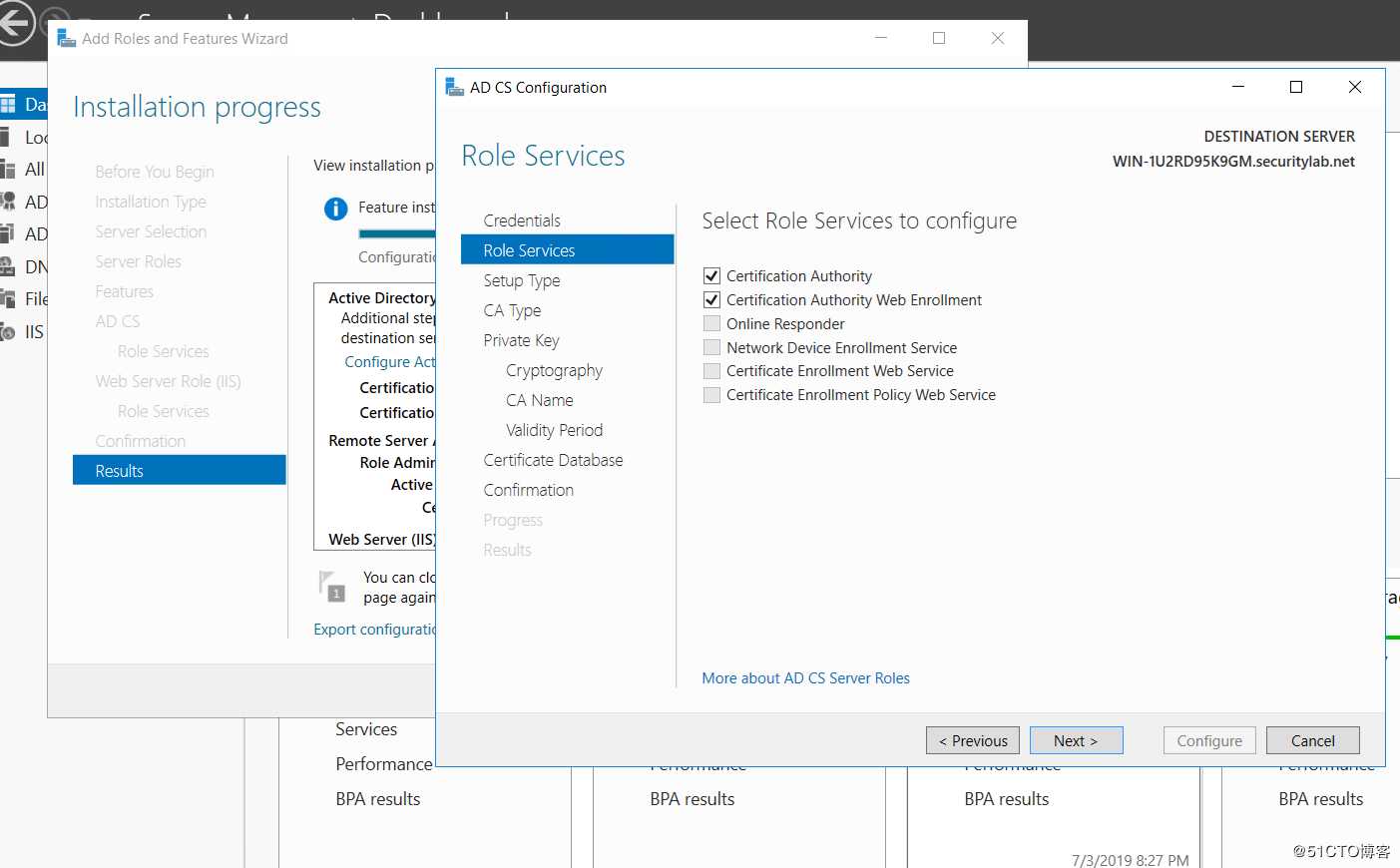The height and width of the screenshot is (868, 1400).
Task: Enable Certificate Enrollment Web Service checkbox
Action: 711,371
